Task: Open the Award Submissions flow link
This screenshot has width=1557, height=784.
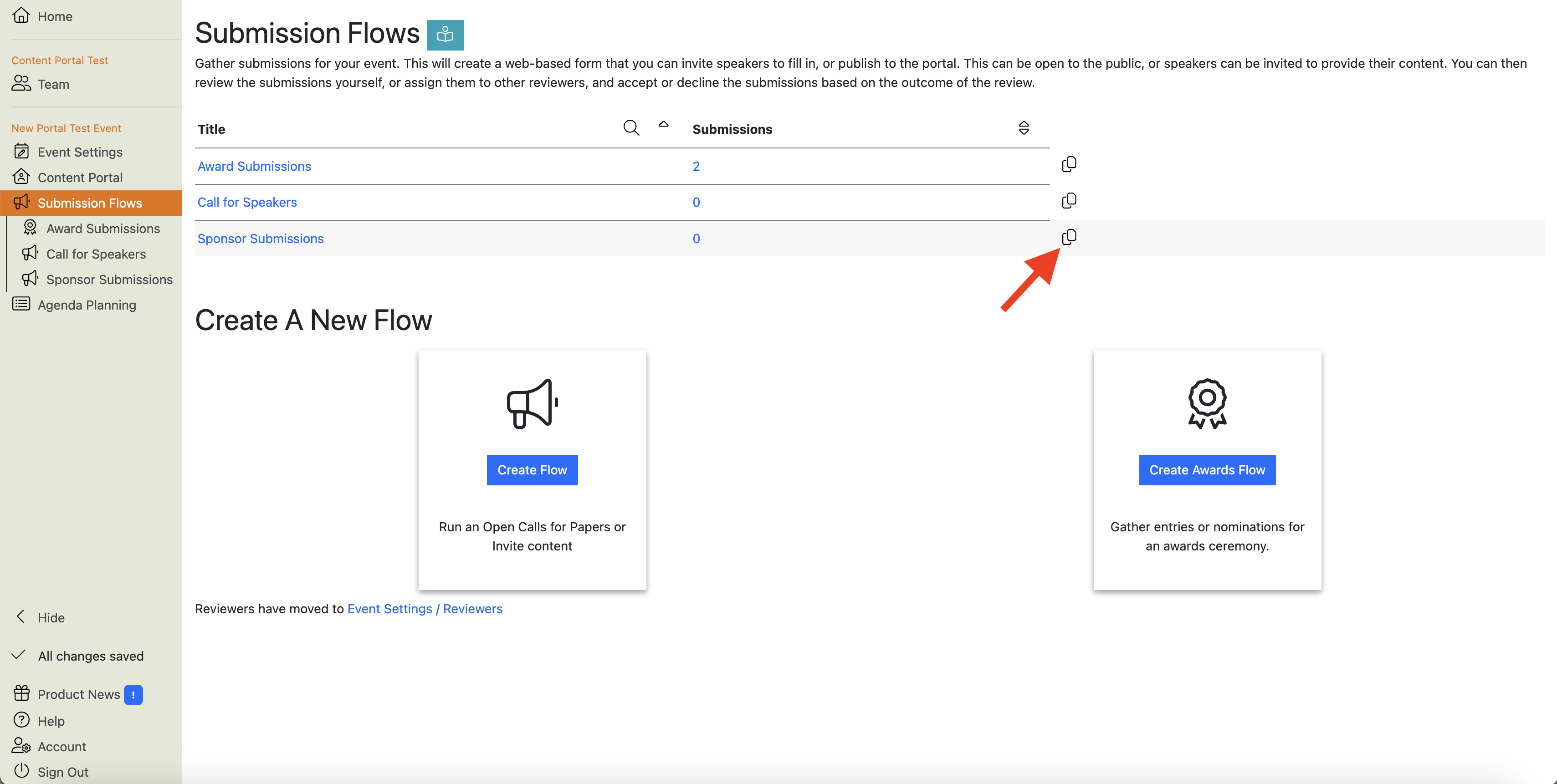Action: 254,166
